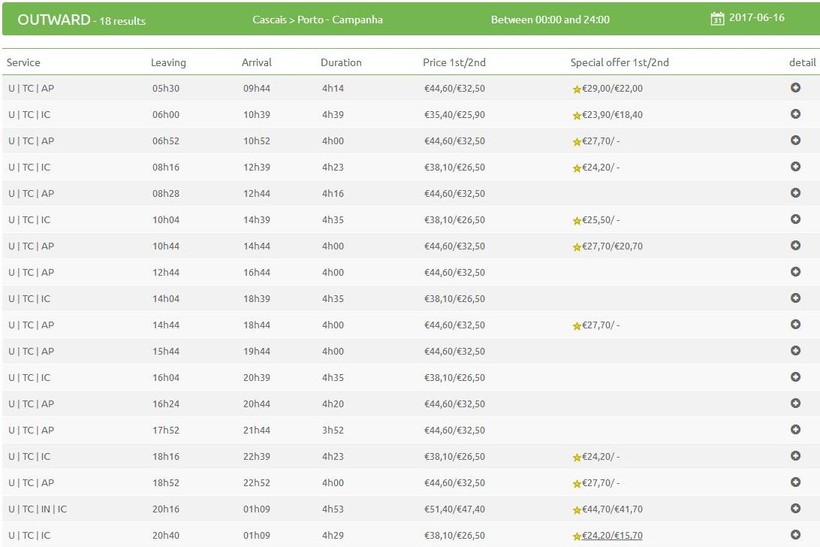Image resolution: width=820 pixels, height=547 pixels.
Task: Open detail icon for 12h44 train
Action: [x=795, y=272]
